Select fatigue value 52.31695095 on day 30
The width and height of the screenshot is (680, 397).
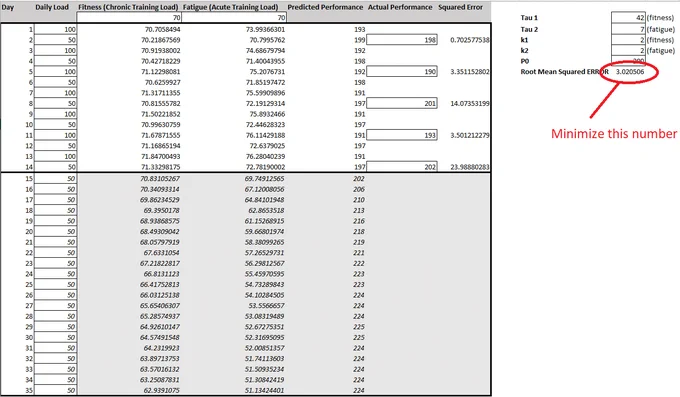click(265, 338)
